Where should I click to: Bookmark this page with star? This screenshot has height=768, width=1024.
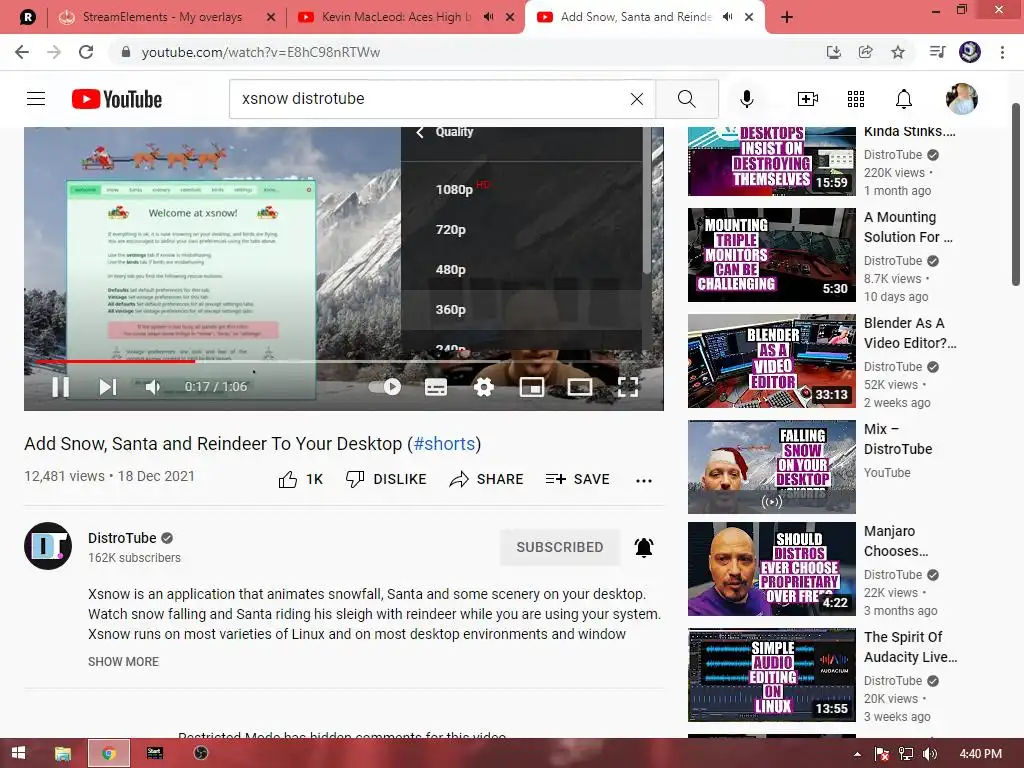tap(898, 52)
